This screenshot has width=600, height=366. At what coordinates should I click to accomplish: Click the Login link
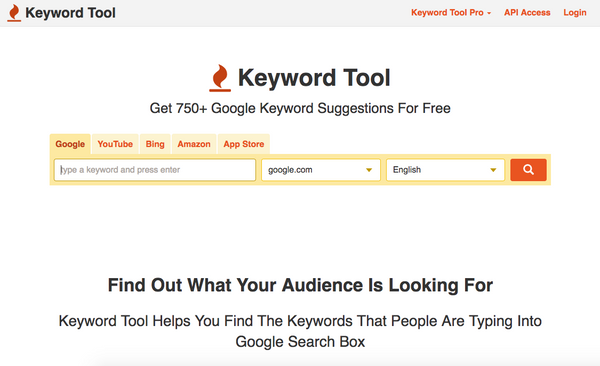[x=575, y=13]
